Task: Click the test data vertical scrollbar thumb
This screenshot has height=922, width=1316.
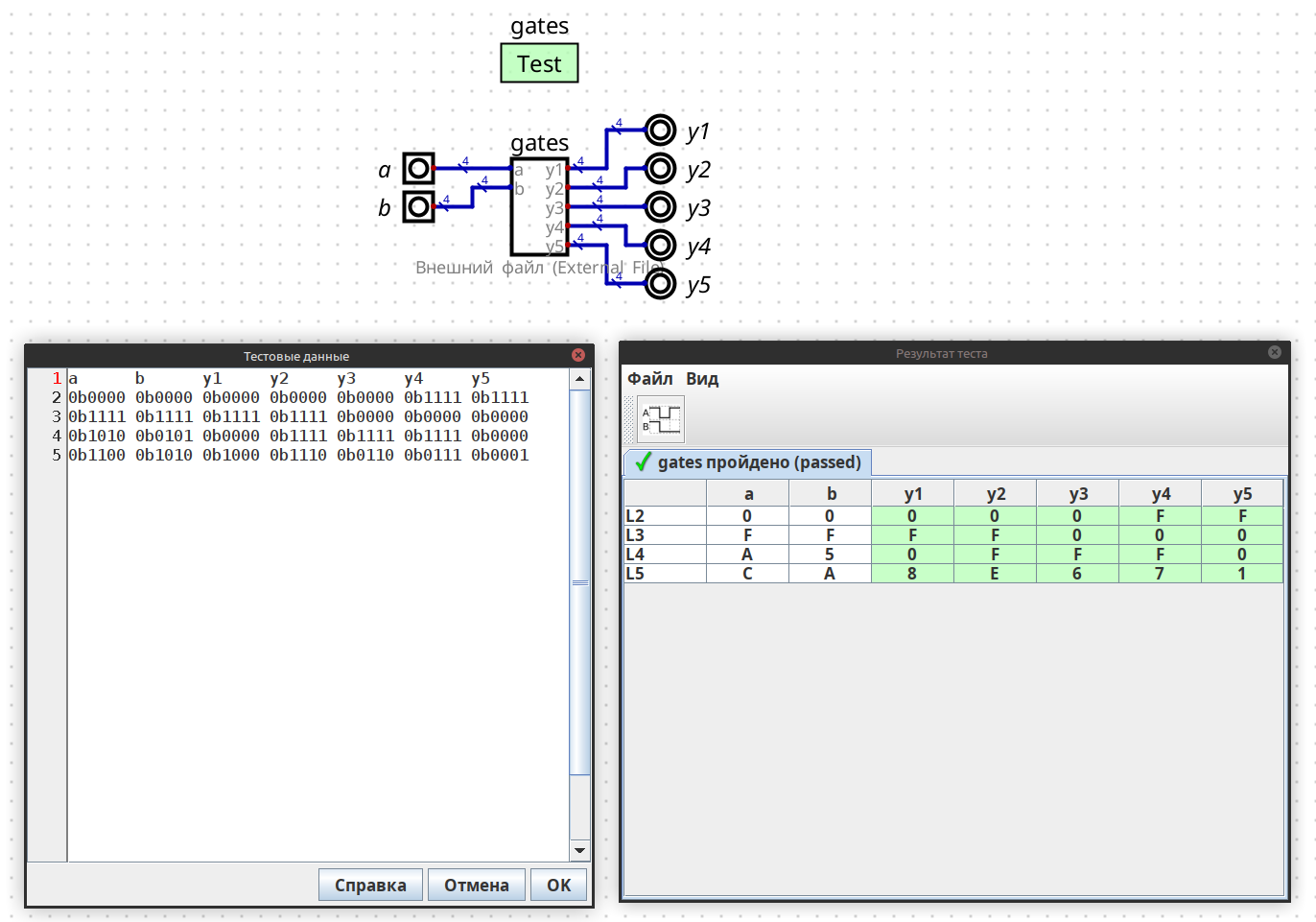Action: tap(580, 582)
